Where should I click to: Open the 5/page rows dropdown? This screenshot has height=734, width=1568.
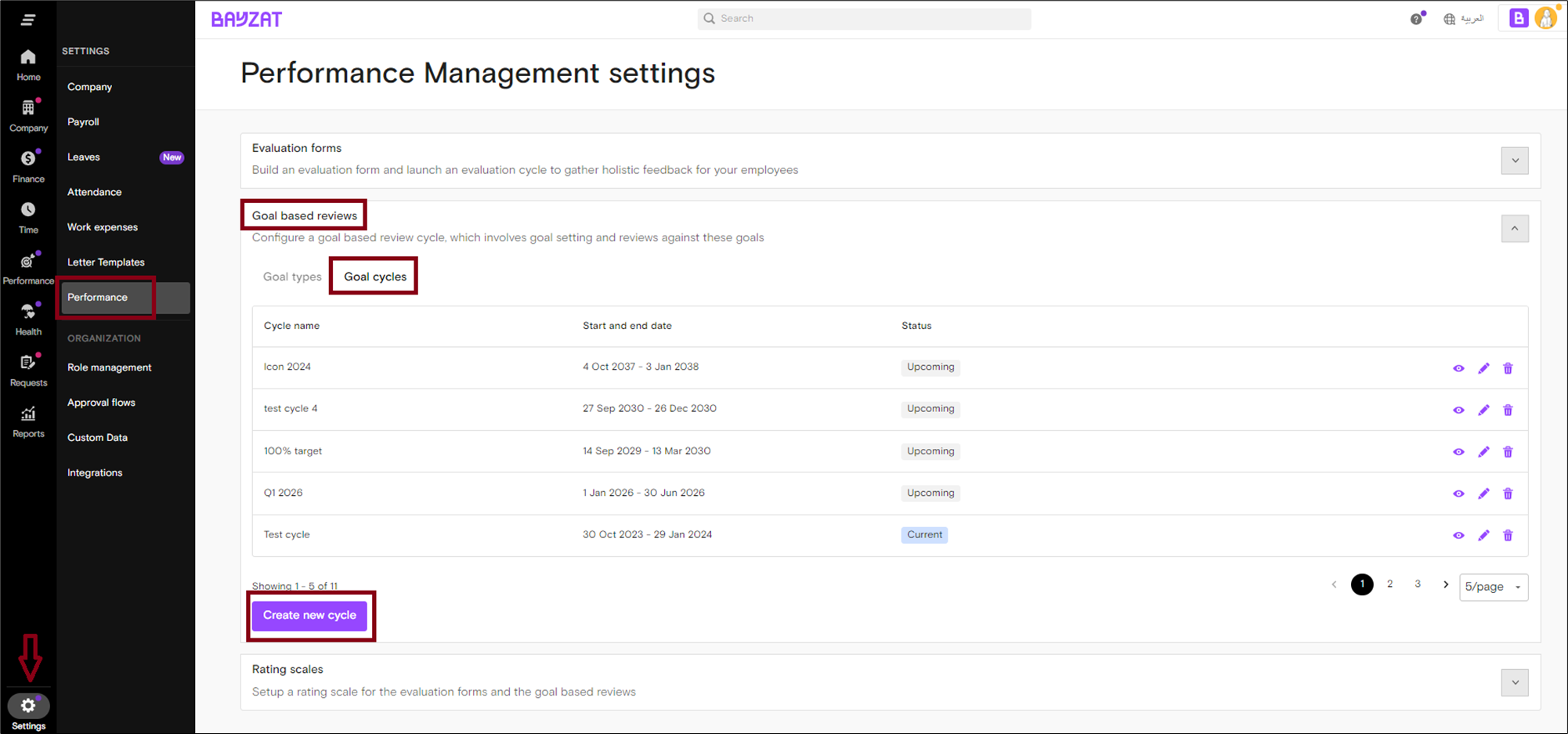[1493, 587]
